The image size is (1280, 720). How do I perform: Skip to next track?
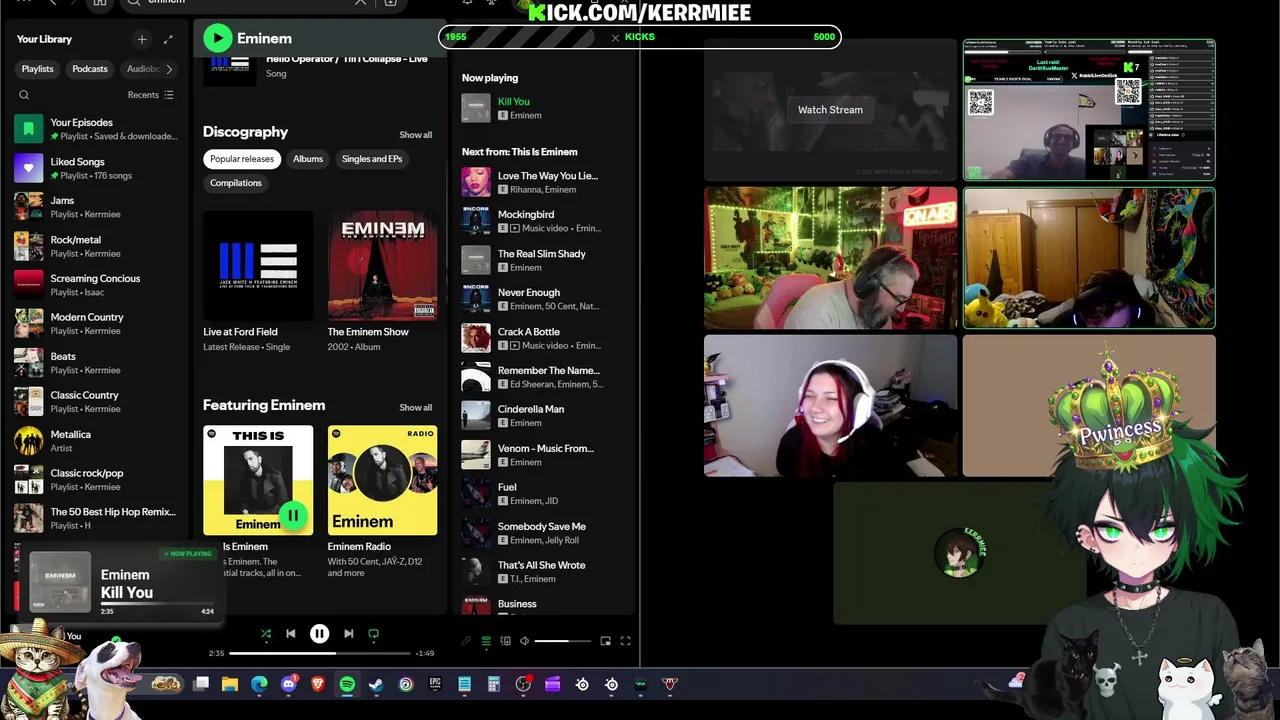point(348,634)
